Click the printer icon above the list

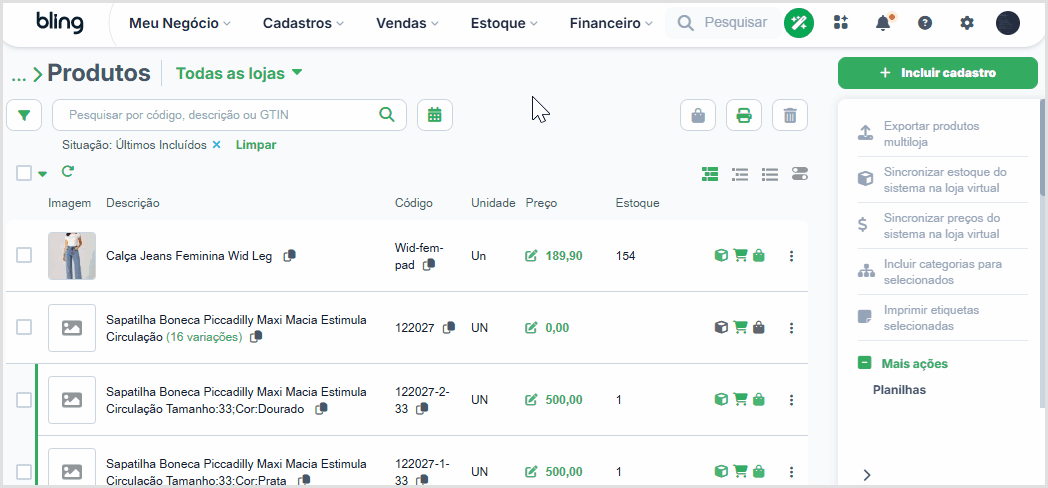[x=744, y=115]
